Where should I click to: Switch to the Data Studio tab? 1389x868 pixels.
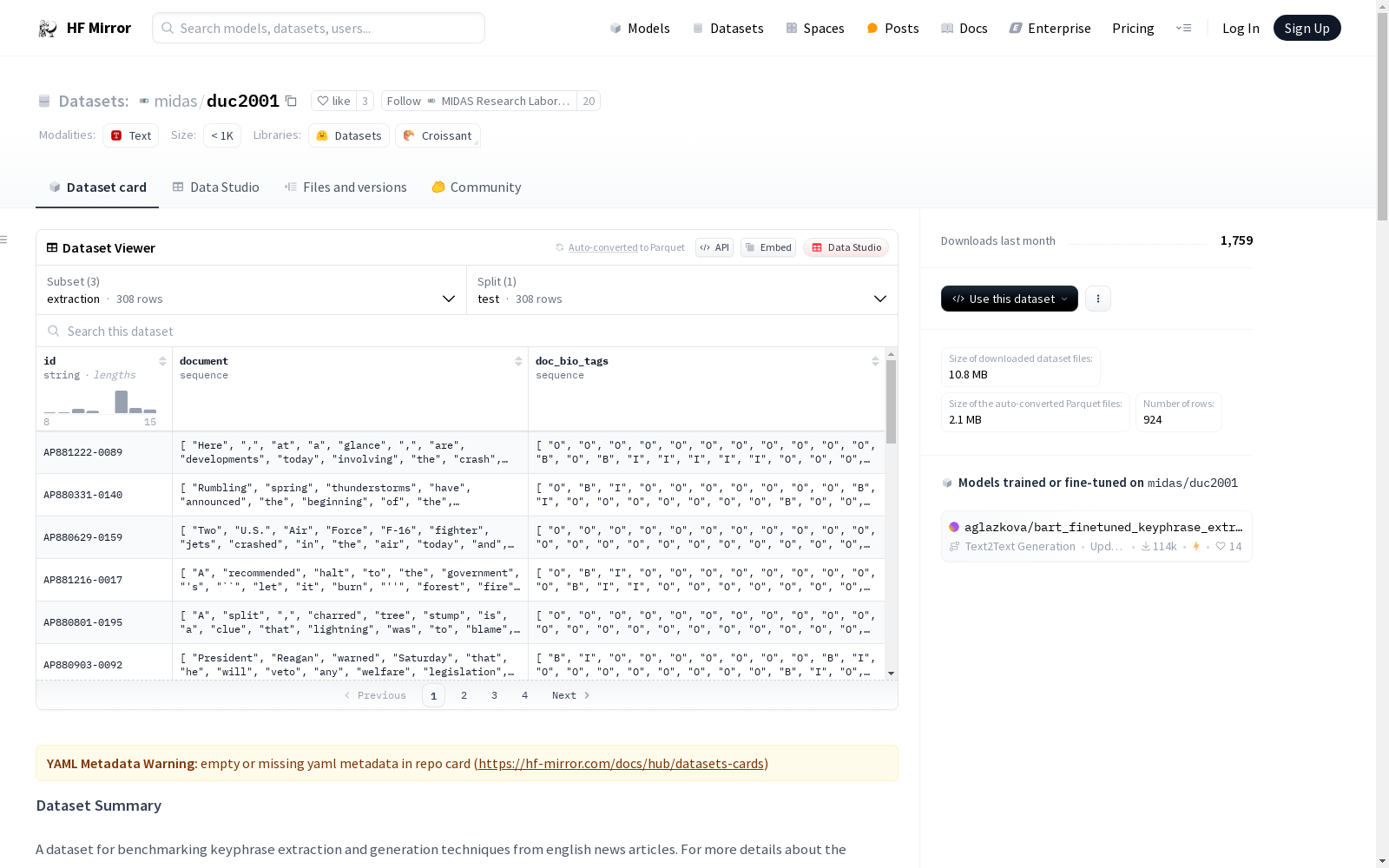(216, 187)
